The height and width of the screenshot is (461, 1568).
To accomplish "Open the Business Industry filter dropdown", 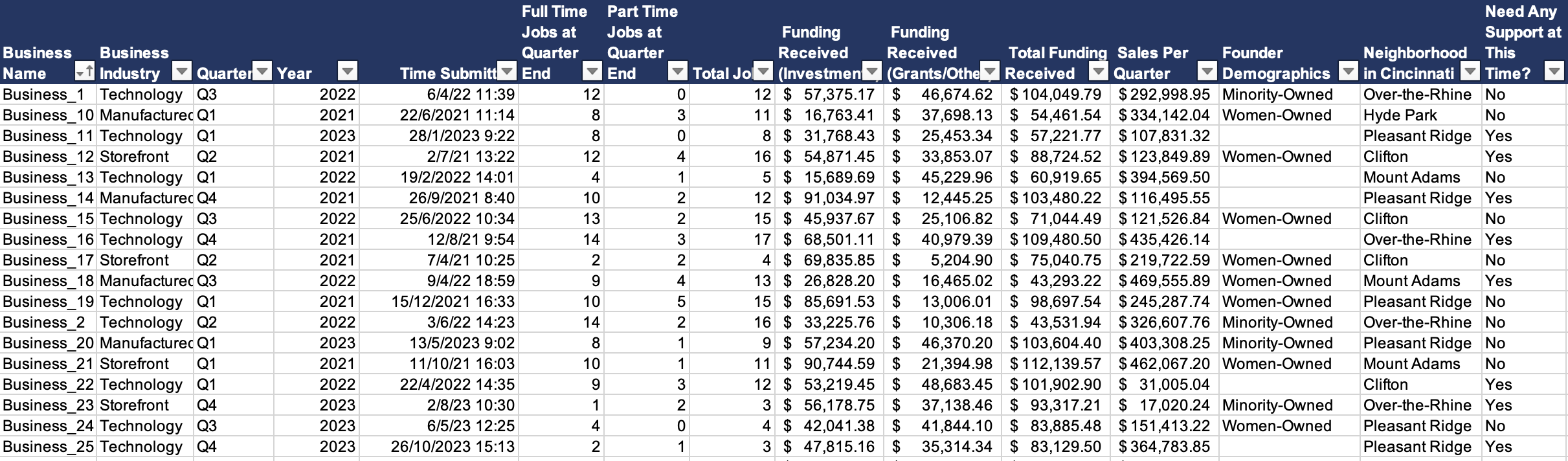I will click(x=183, y=71).
